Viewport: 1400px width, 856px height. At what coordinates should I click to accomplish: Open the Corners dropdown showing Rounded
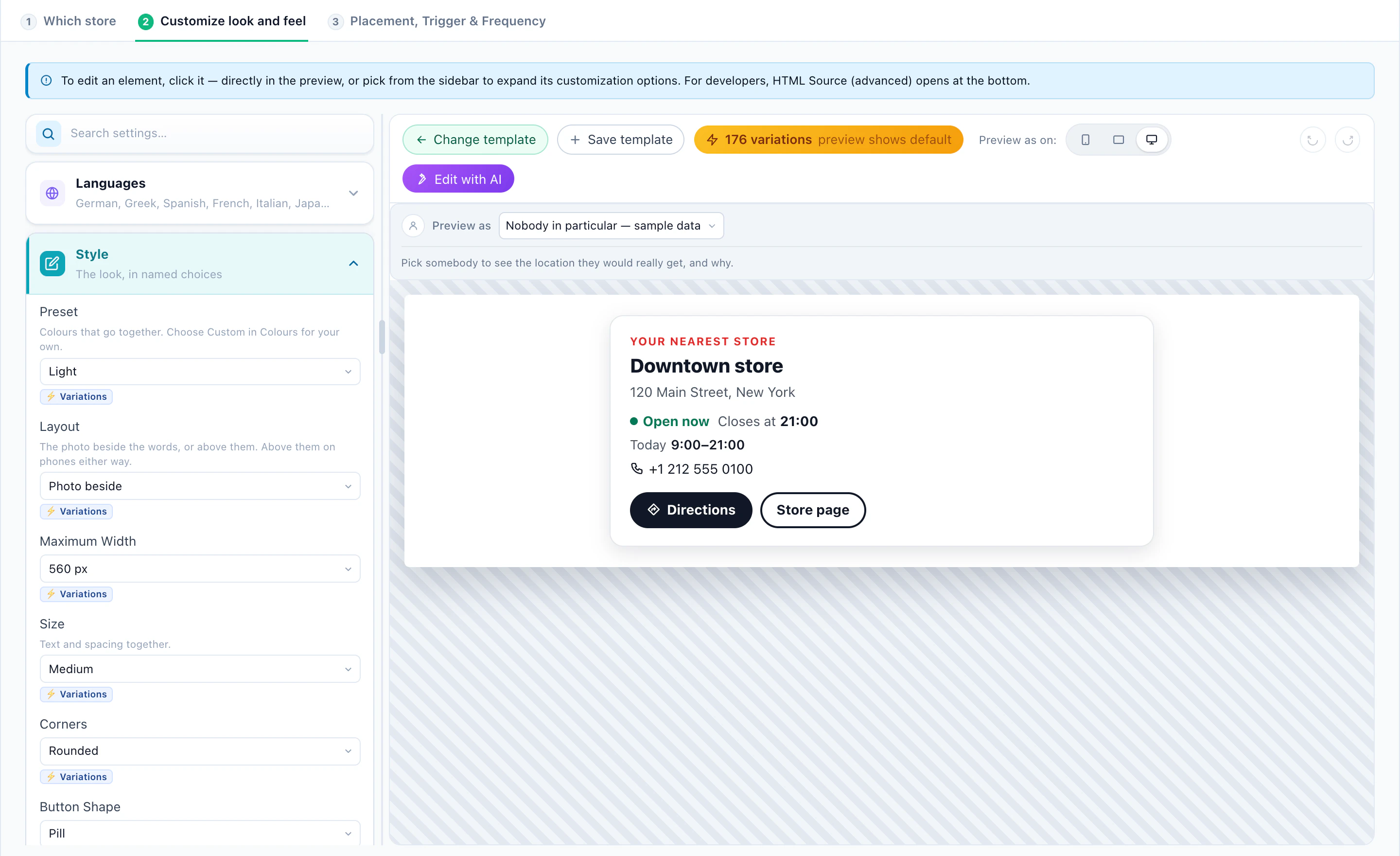point(200,750)
